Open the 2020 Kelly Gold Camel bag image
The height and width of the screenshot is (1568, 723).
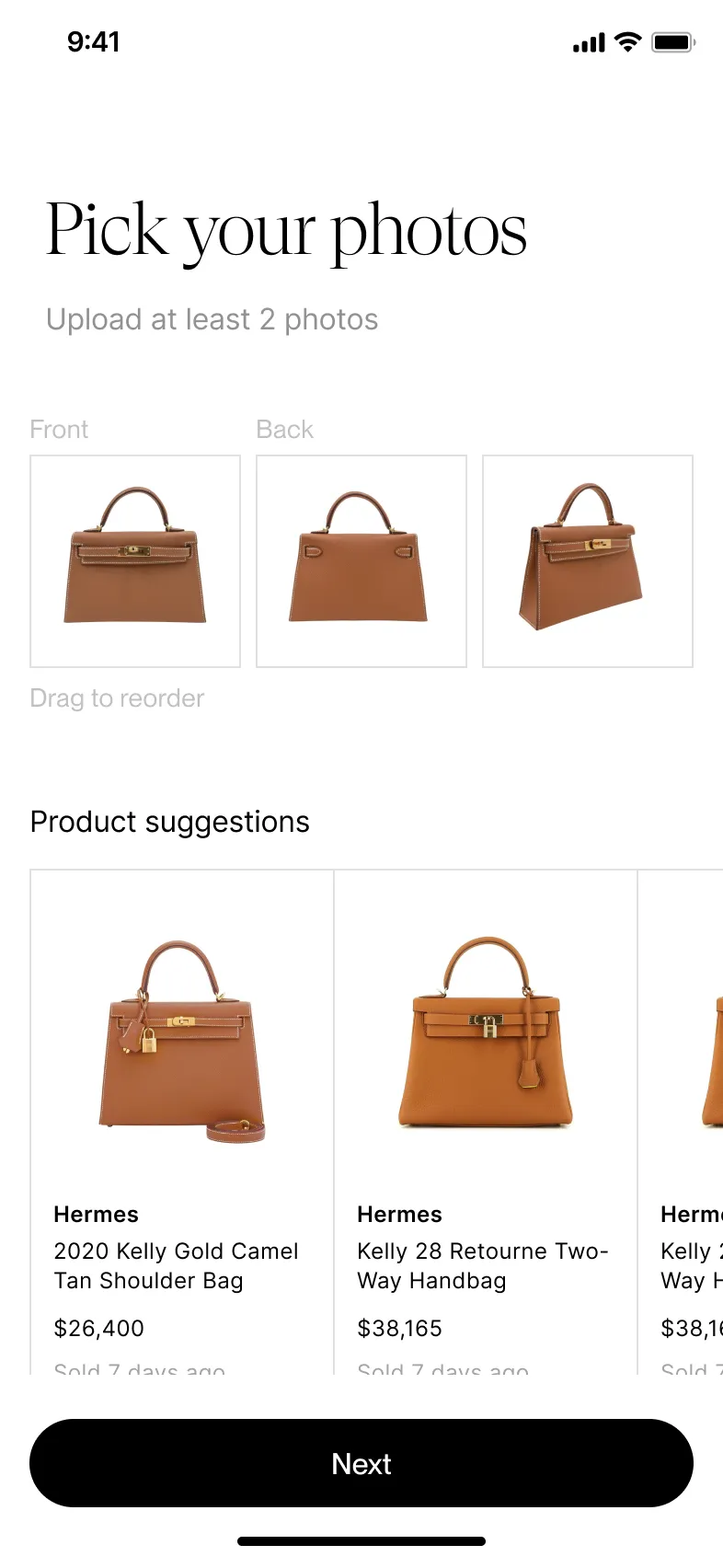181,1041
